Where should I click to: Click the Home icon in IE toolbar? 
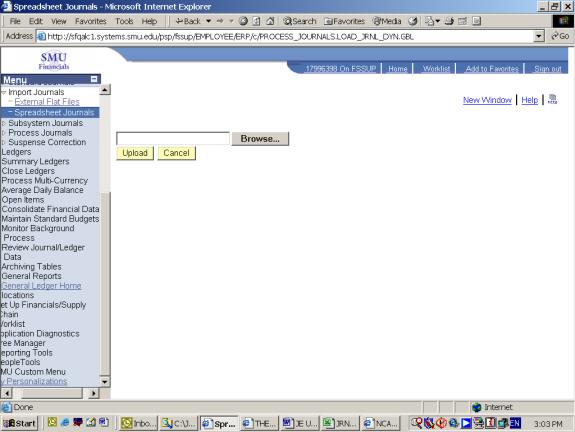coord(270,21)
